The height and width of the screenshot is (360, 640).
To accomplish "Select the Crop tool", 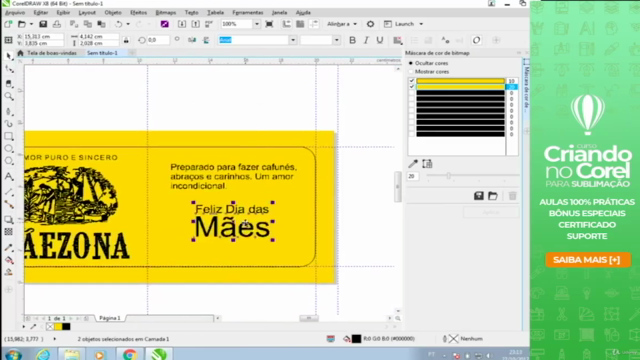I will [9, 83].
